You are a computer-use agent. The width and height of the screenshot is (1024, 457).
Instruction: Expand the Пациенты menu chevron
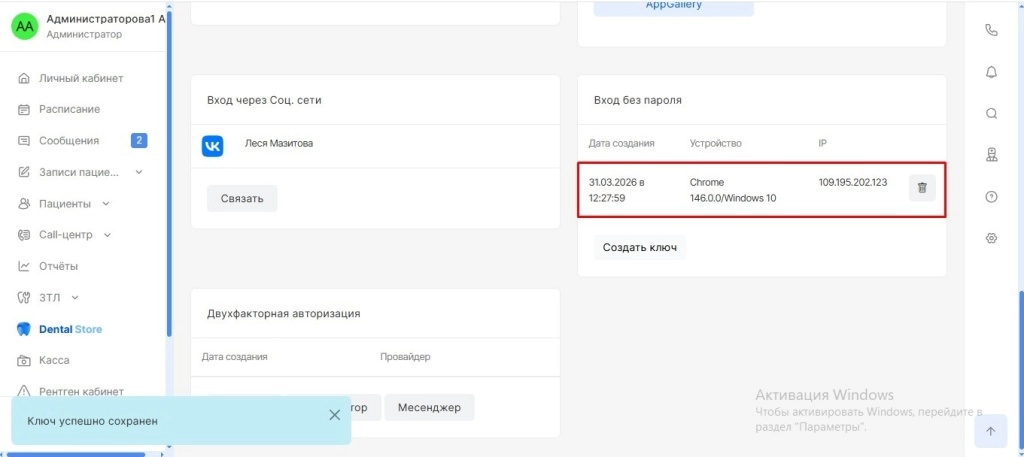click(106, 204)
